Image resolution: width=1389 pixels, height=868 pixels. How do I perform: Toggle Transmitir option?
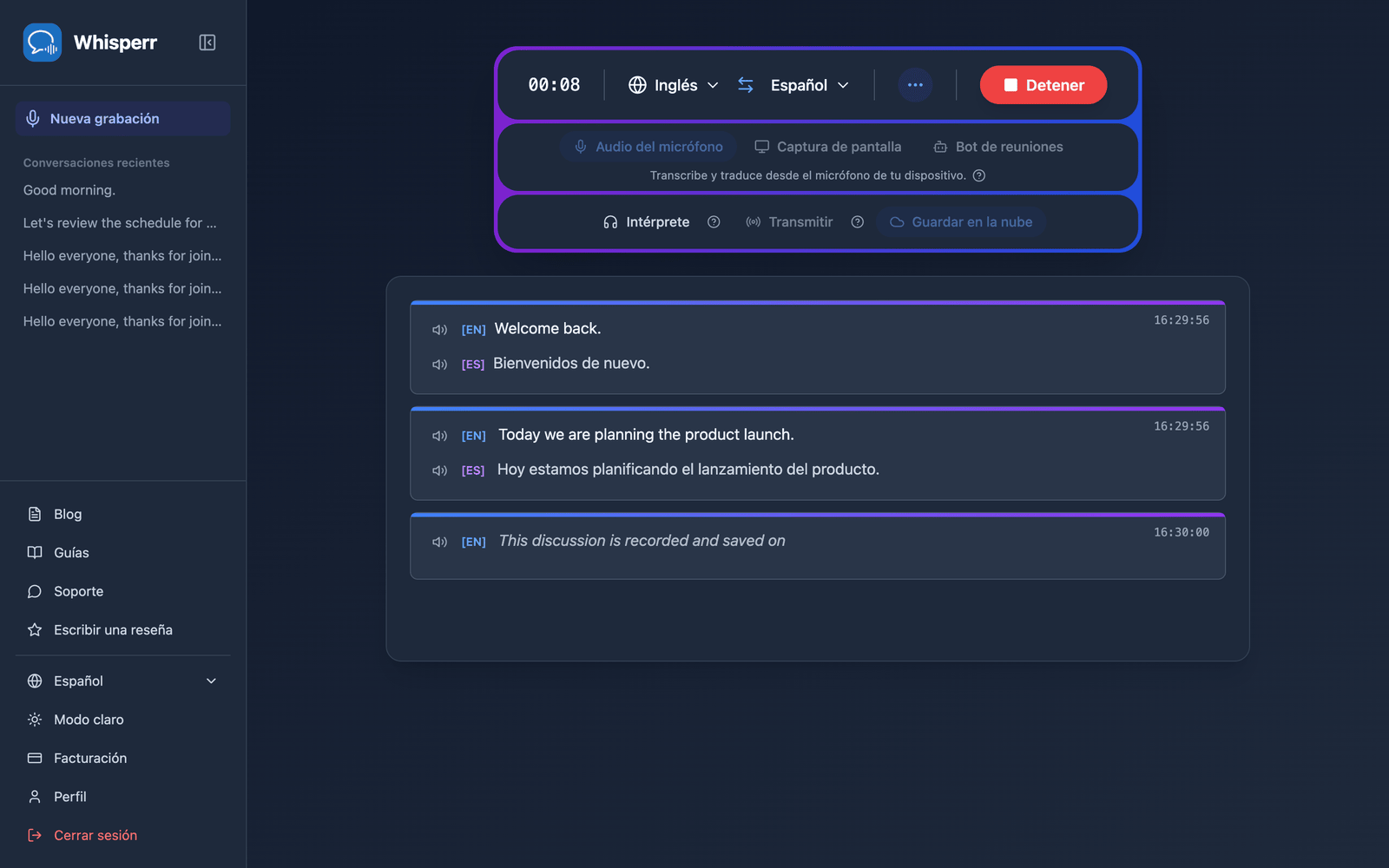789,222
